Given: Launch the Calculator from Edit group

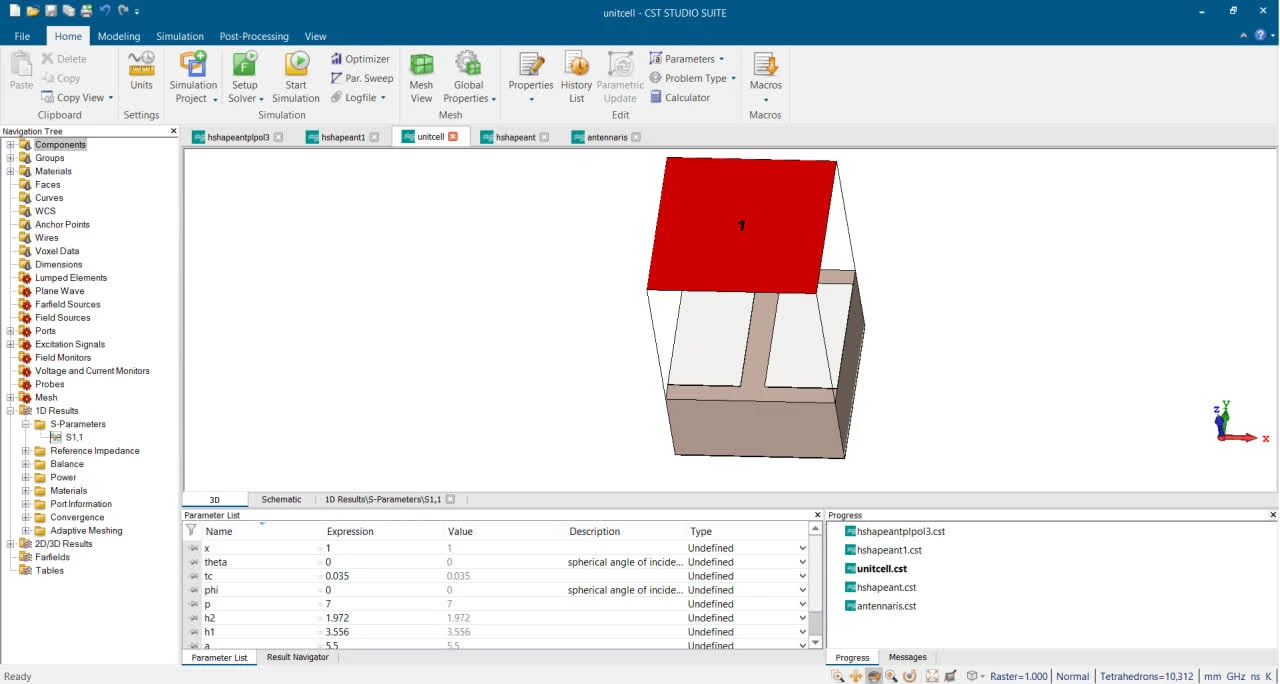Looking at the screenshot, I should [680, 97].
